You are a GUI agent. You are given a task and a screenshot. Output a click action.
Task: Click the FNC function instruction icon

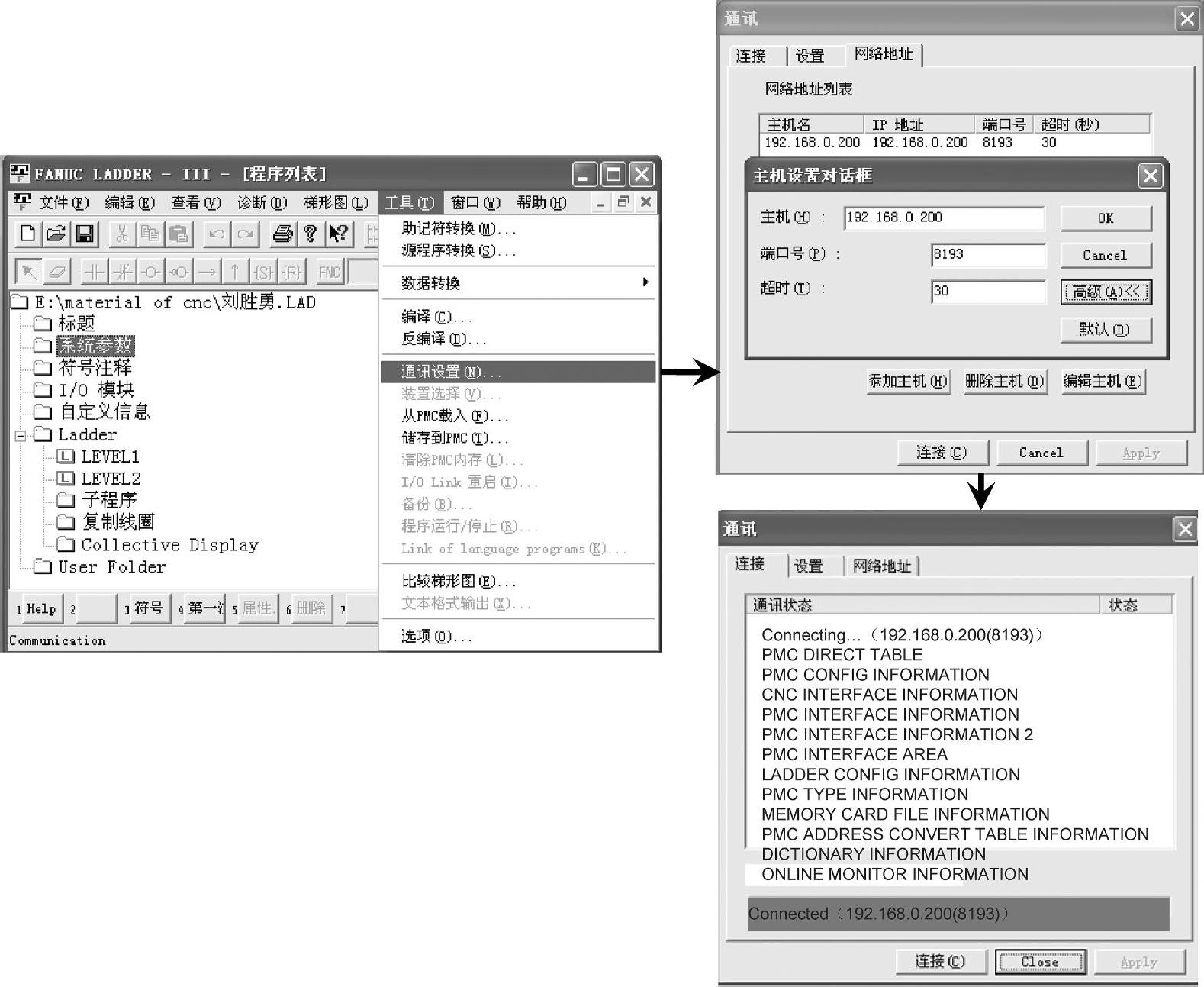pos(329,272)
